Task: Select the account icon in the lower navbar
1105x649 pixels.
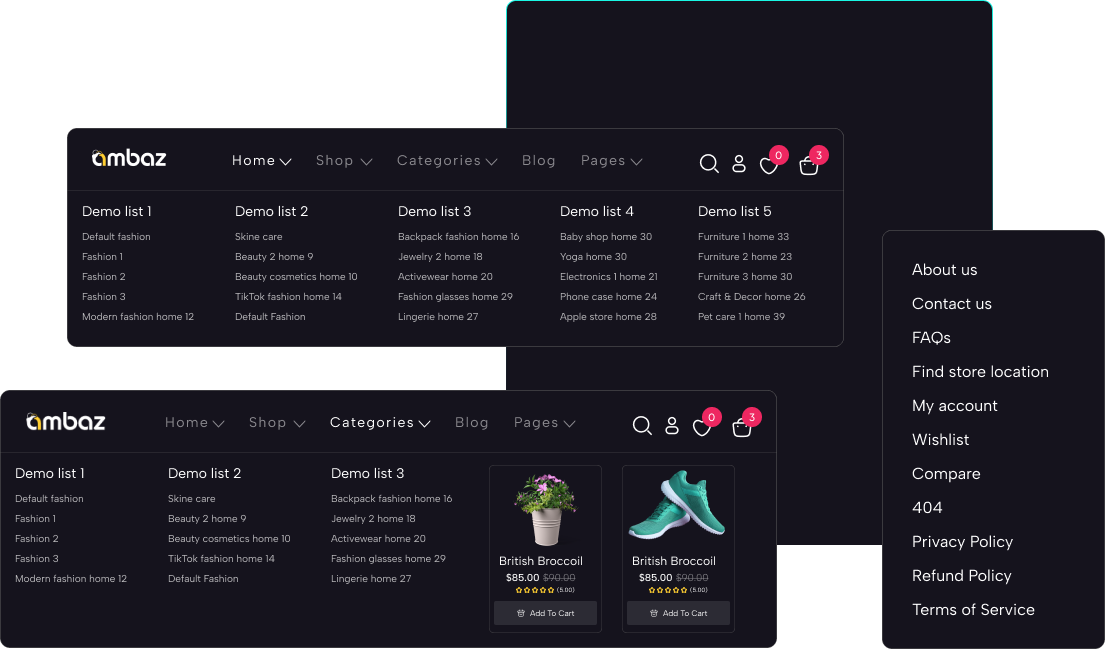Action: 672,425
